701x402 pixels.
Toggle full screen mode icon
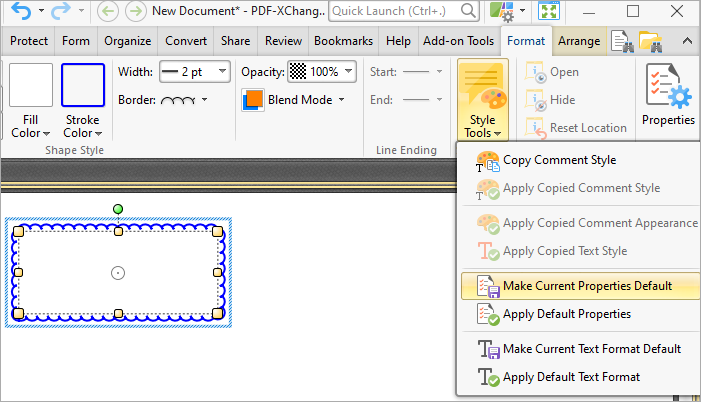click(x=549, y=11)
